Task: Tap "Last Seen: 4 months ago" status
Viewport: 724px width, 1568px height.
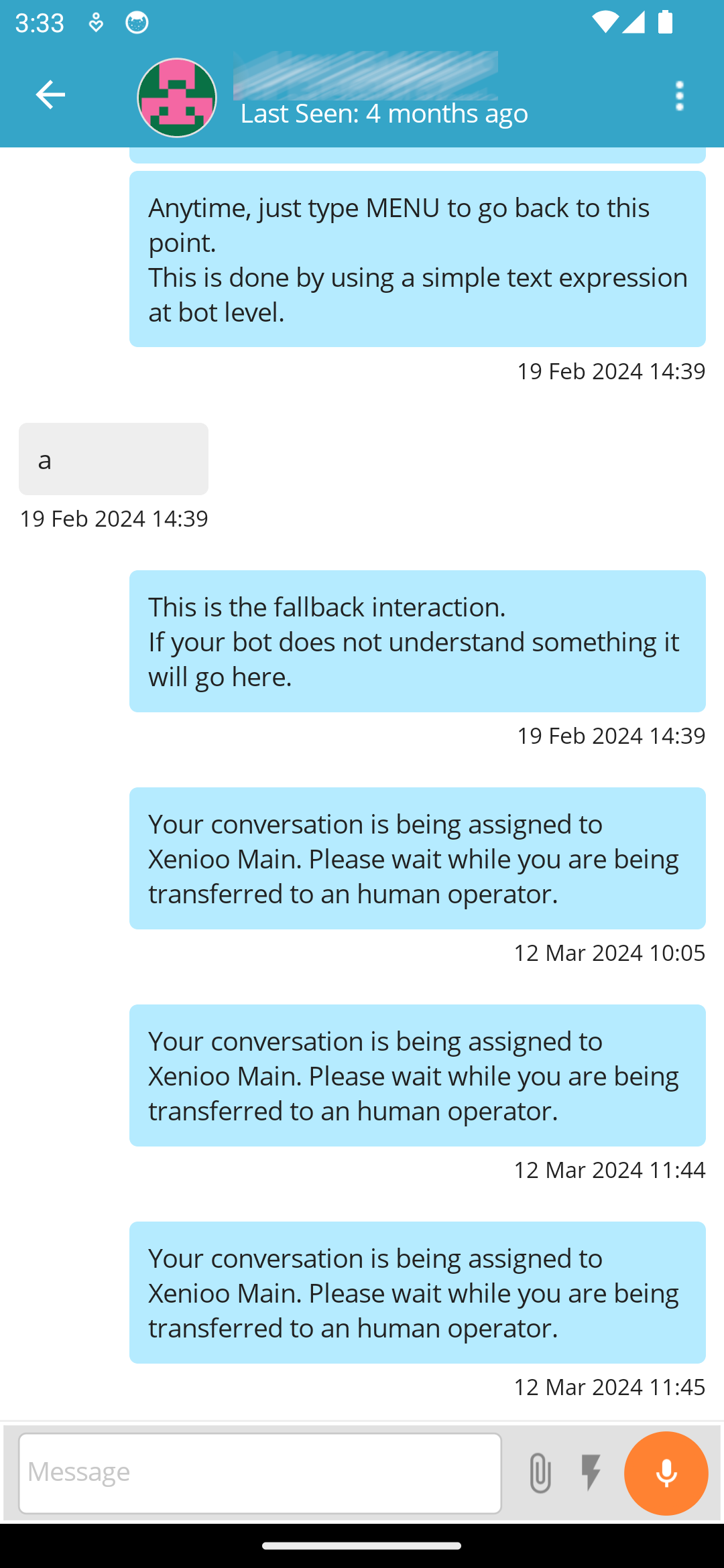Action: (x=384, y=114)
